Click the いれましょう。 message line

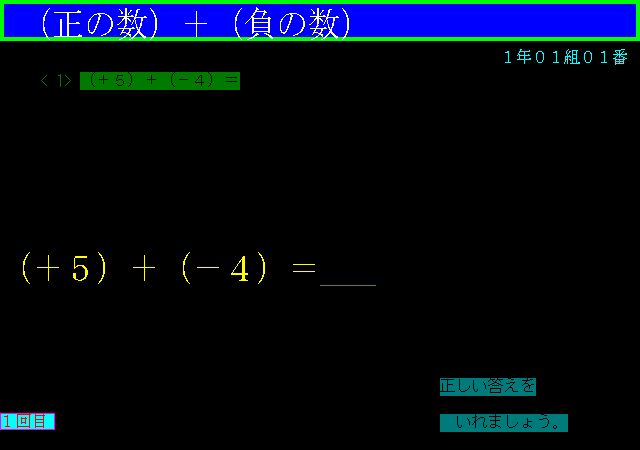click(x=504, y=422)
